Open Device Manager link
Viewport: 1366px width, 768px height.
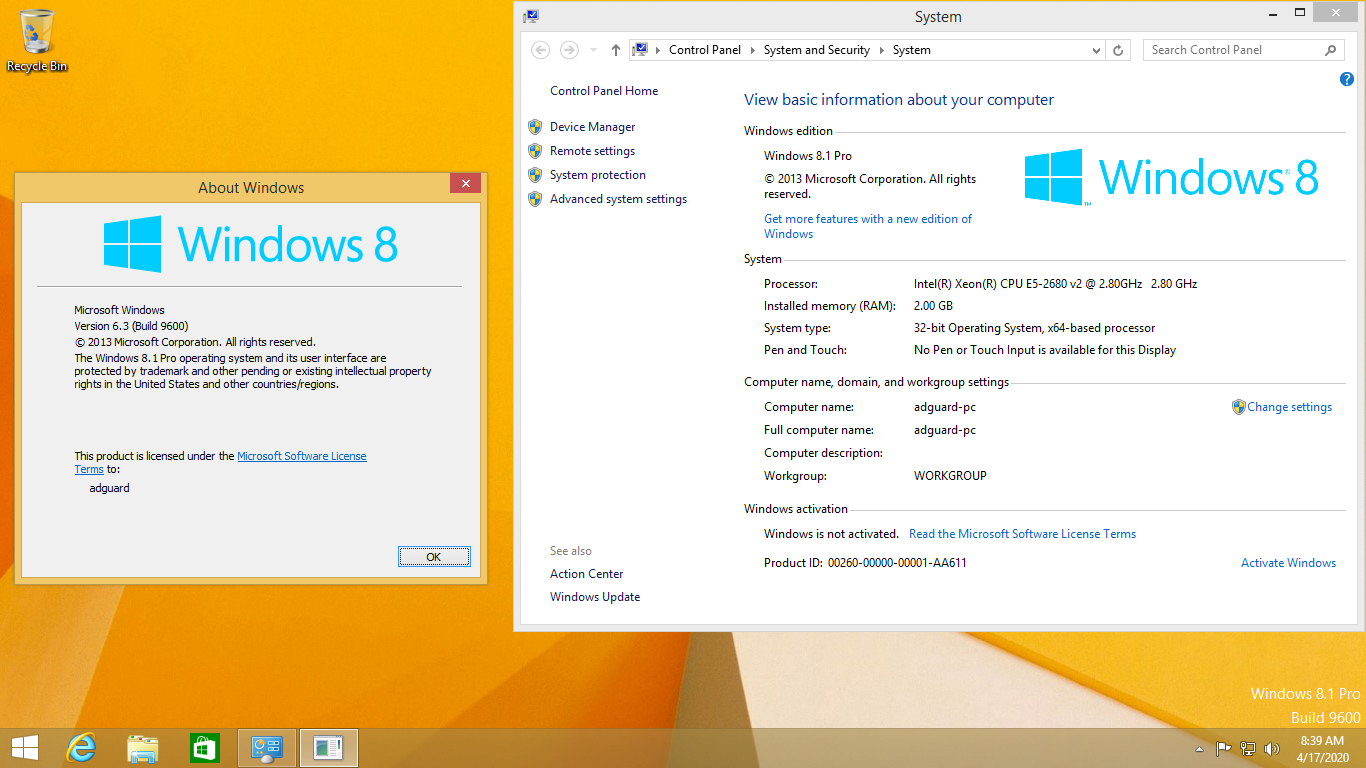(x=592, y=127)
